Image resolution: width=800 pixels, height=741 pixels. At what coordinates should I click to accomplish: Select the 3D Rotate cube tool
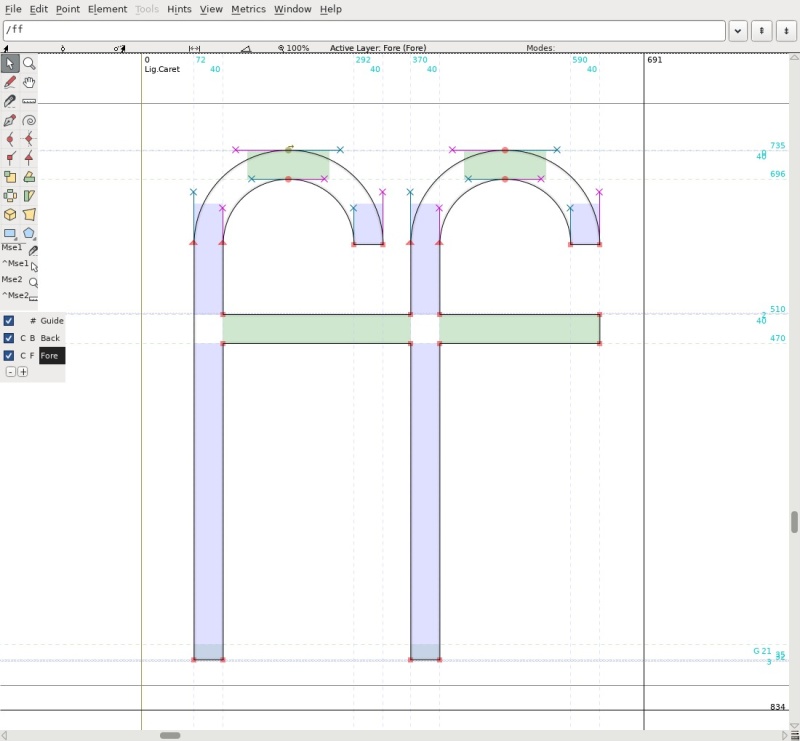coord(10,214)
